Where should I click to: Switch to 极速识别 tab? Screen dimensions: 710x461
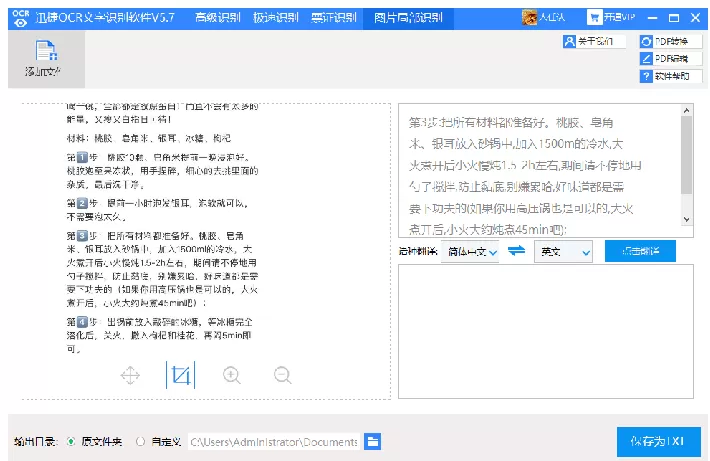(275, 18)
